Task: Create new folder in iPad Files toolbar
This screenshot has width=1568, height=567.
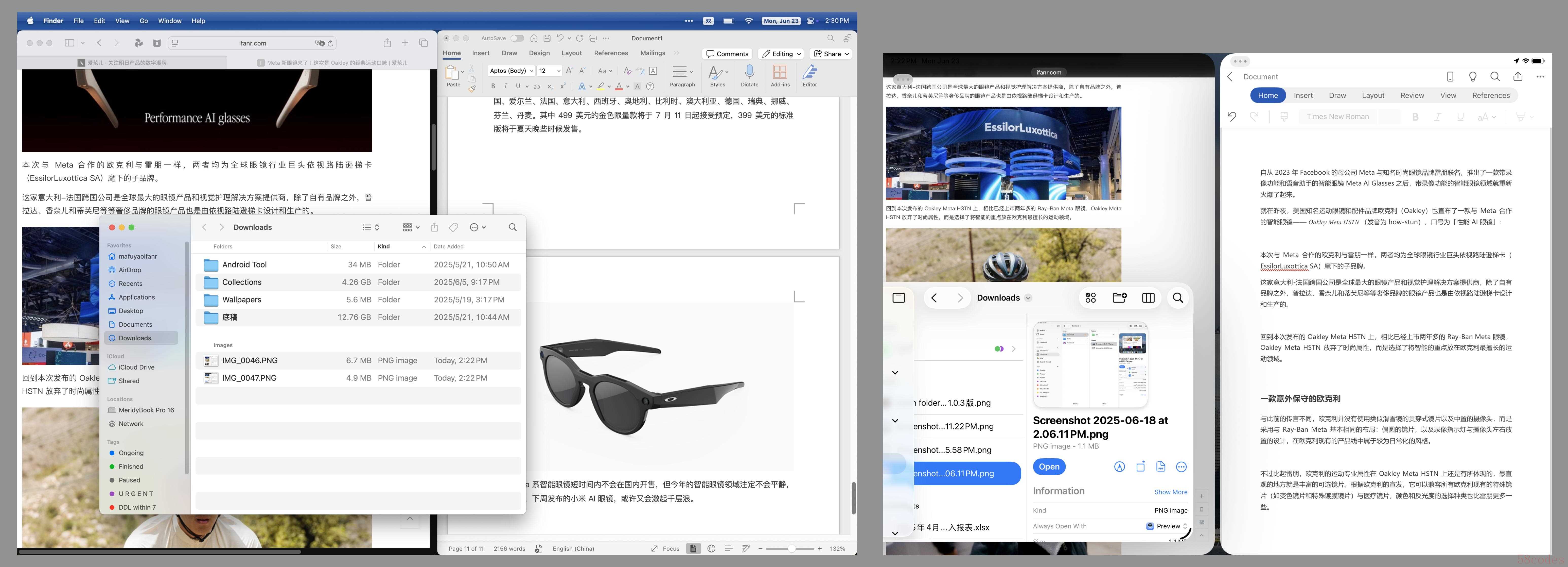Action: point(1119,298)
